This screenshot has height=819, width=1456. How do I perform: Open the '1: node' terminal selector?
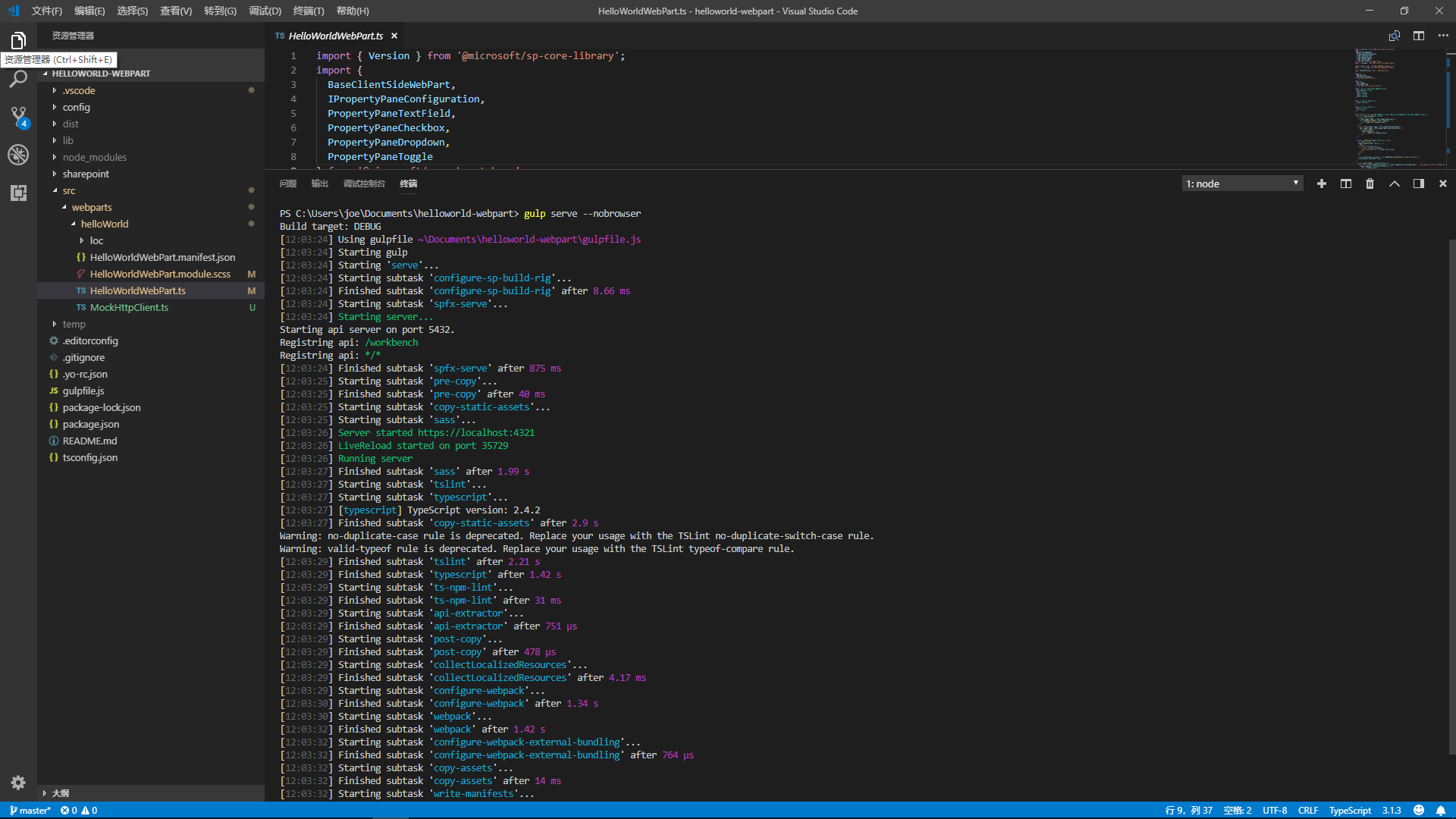tap(1241, 184)
